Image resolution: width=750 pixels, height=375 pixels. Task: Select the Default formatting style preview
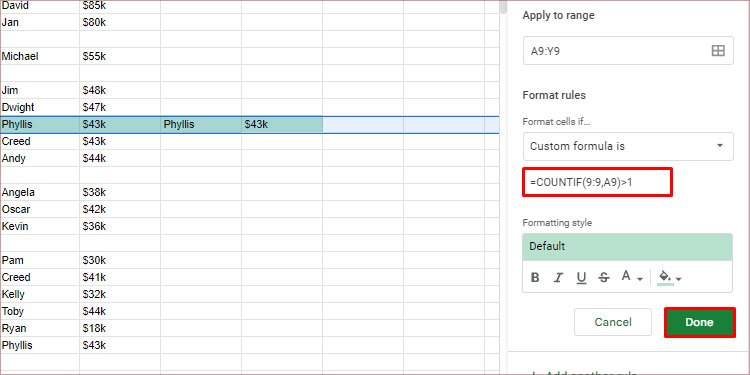[x=628, y=247]
